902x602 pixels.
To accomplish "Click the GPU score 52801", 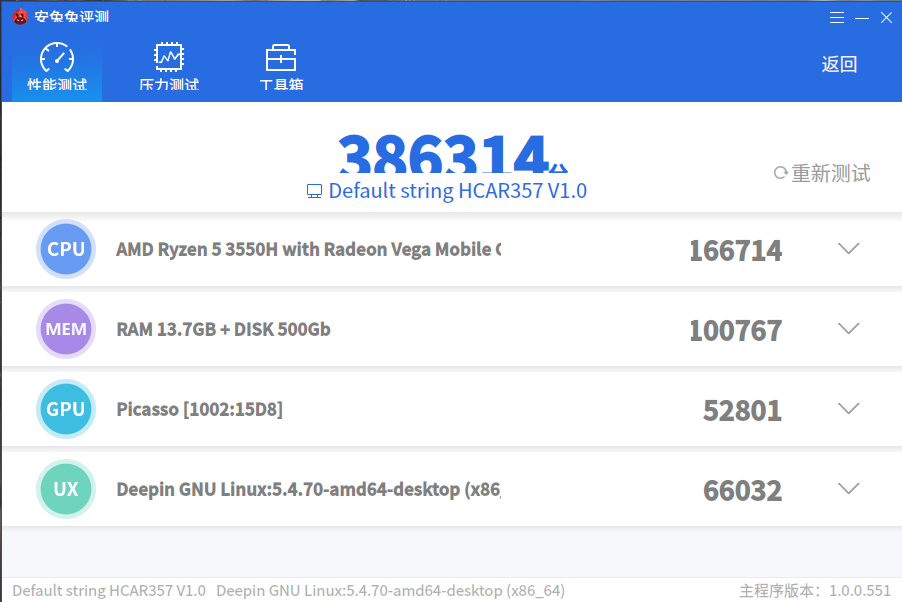I will pos(743,410).
